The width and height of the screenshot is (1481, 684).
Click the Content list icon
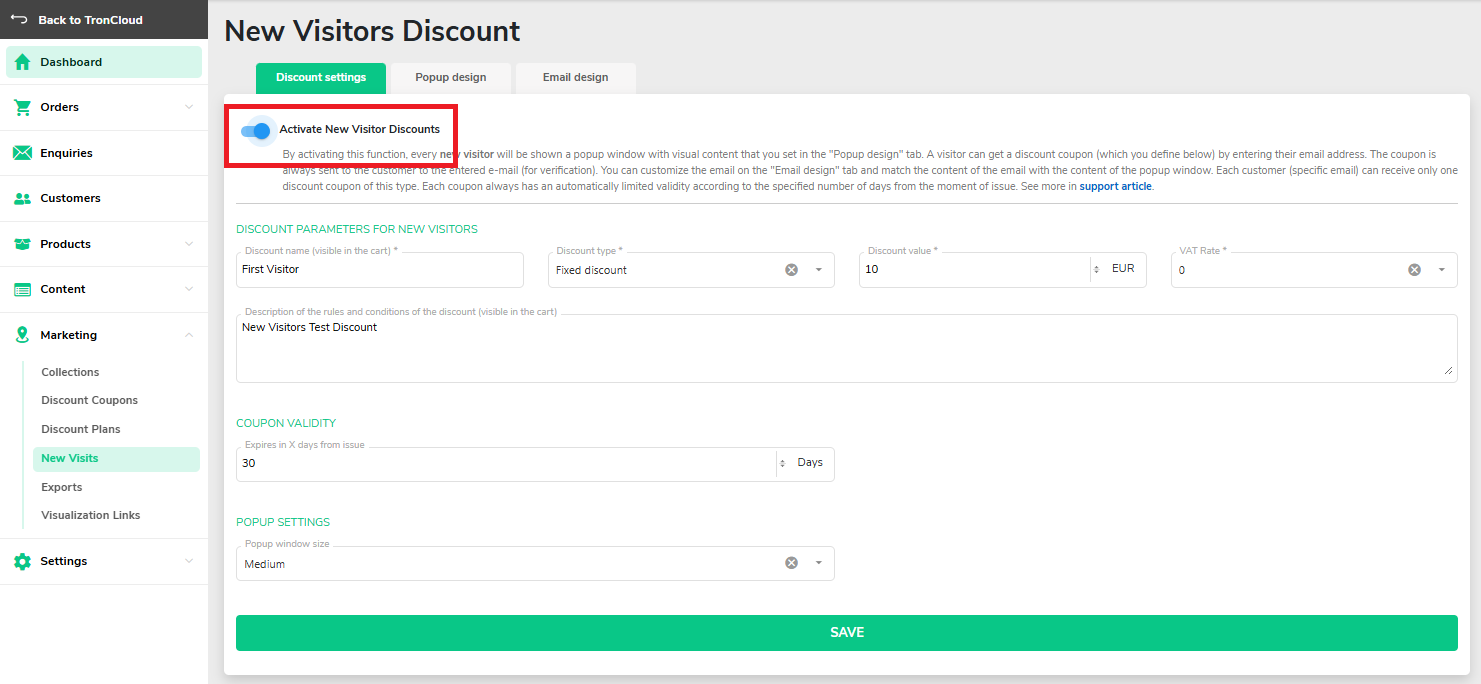22,289
